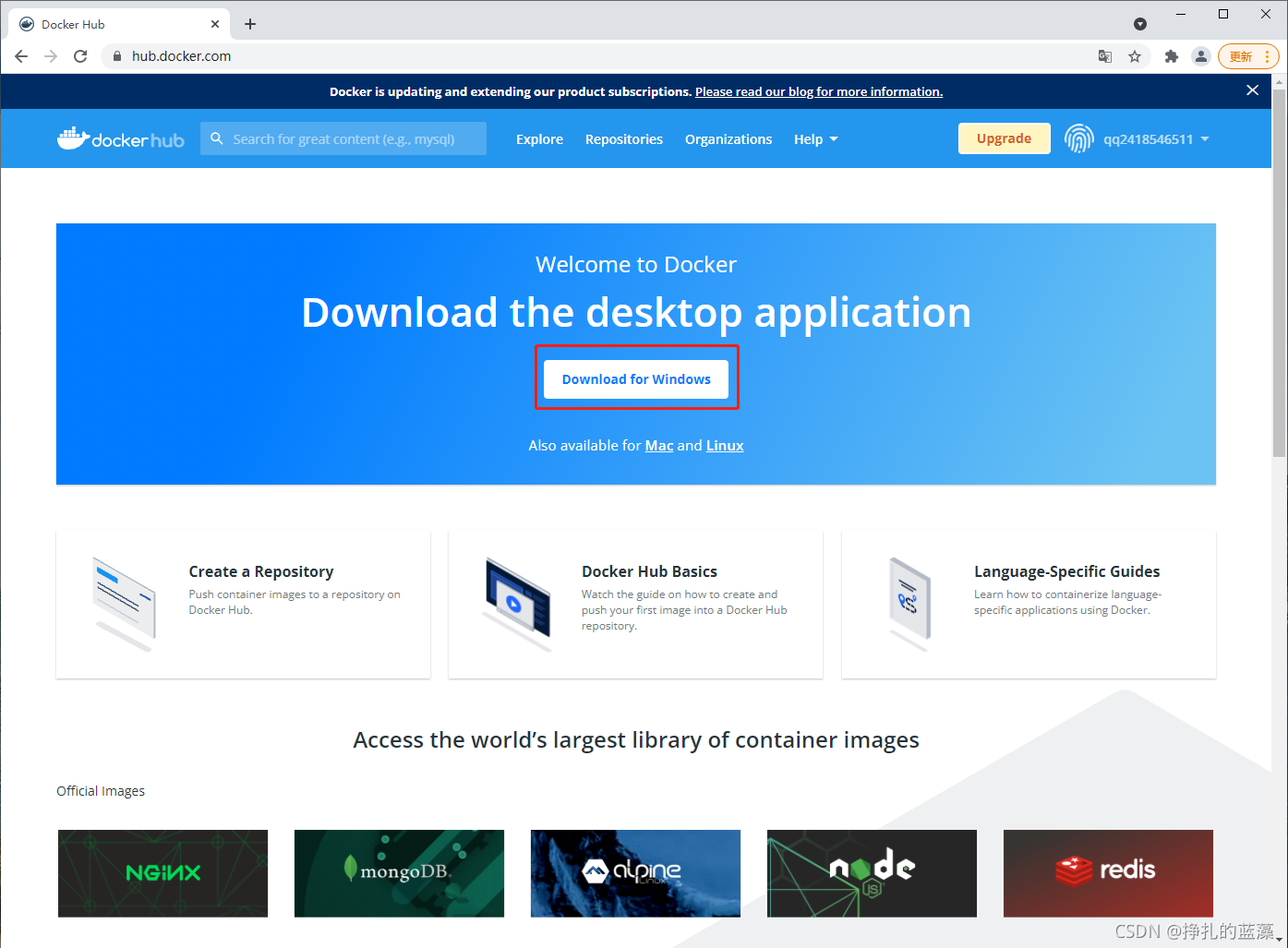Click the padlock site info icon

(x=116, y=56)
